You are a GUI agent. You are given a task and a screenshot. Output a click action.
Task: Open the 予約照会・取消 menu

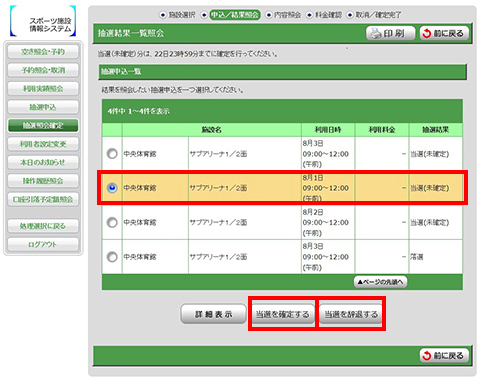point(43,70)
